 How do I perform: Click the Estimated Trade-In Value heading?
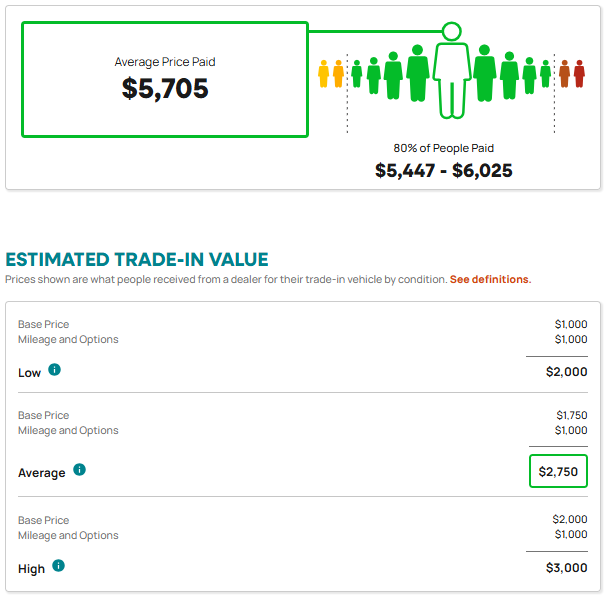tap(137, 259)
